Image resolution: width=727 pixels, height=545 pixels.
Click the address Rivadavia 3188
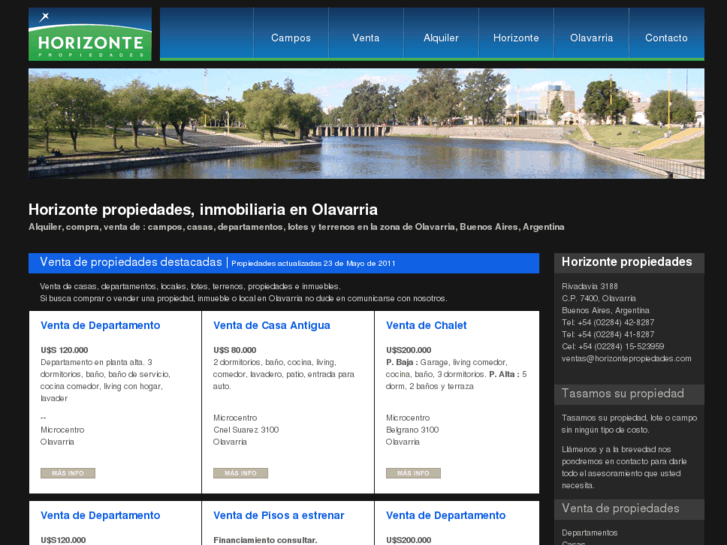click(590, 286)
